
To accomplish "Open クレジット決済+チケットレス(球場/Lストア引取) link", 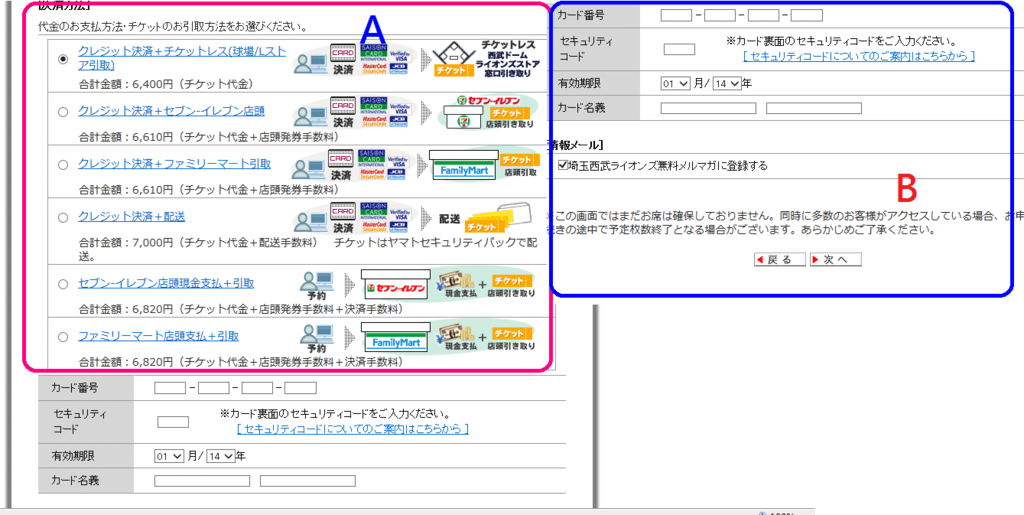I will 182,58.
